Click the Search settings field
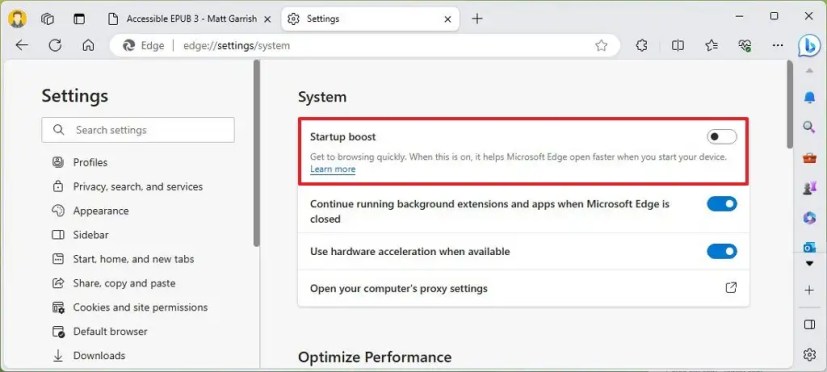Image resolution: width=827 pixels, height=372 pixels. pyautogui.click(x=138, y=130)
